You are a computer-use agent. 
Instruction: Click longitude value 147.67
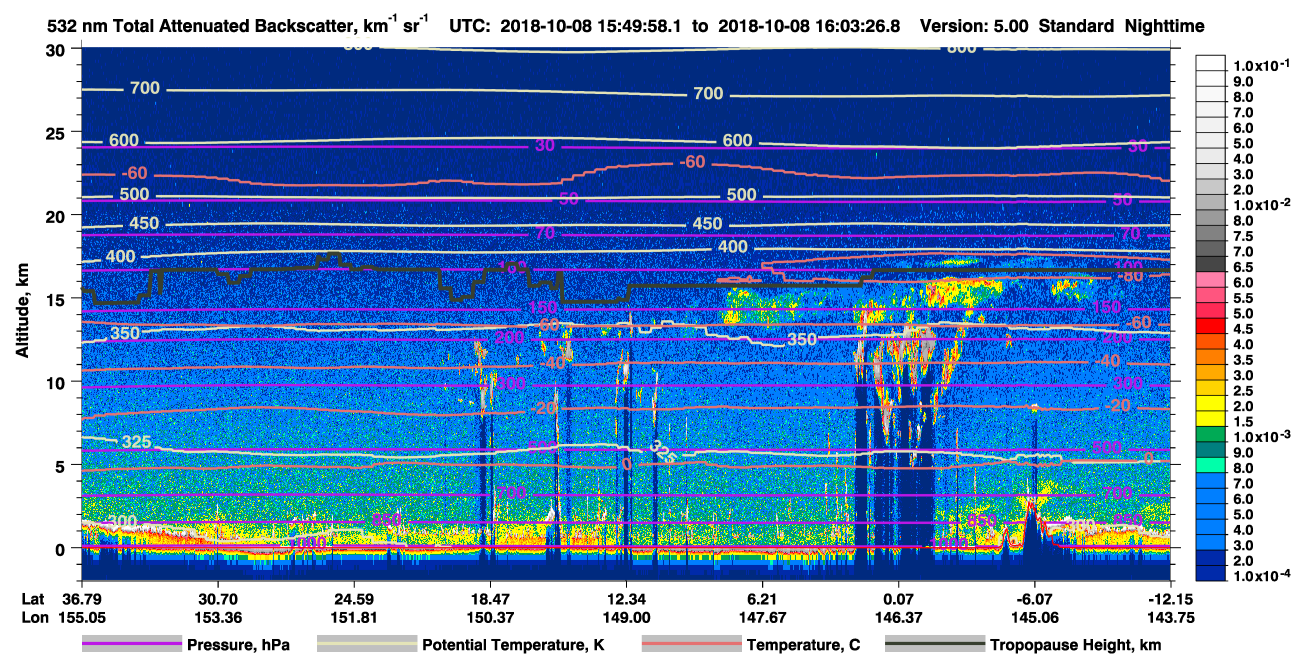(762, 617)
